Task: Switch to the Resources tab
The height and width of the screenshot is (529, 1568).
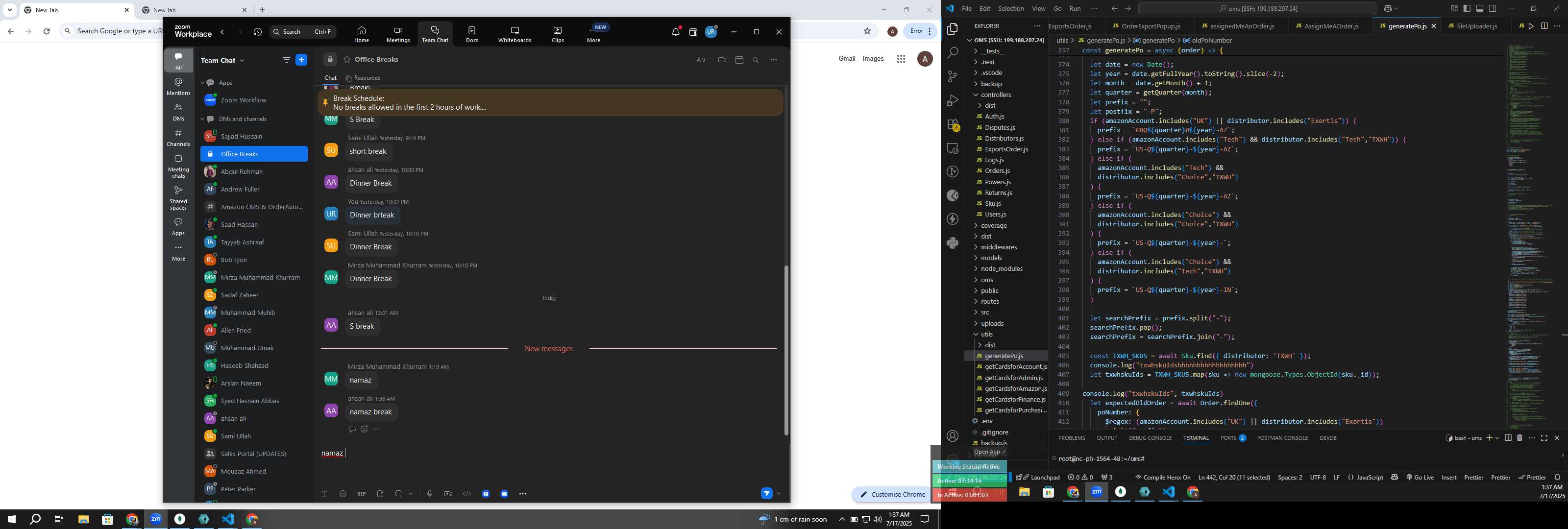Action: tap(364, 78)
